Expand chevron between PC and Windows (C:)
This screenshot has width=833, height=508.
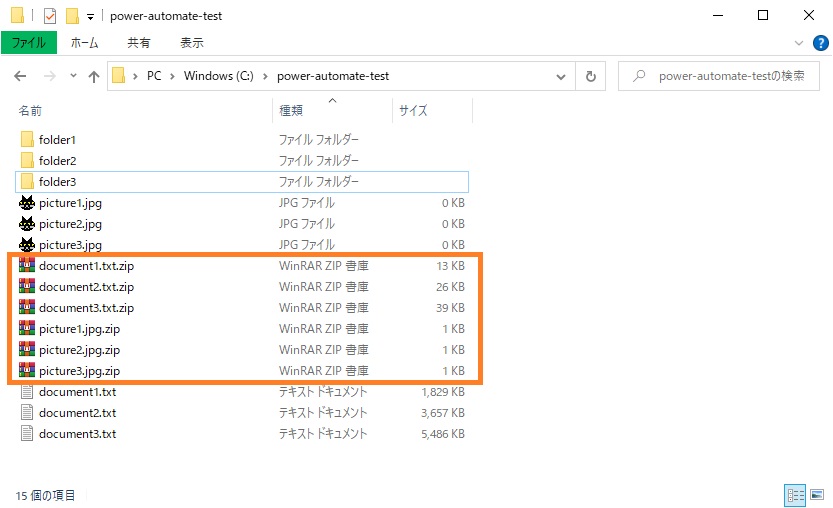[x=173, y=77]
